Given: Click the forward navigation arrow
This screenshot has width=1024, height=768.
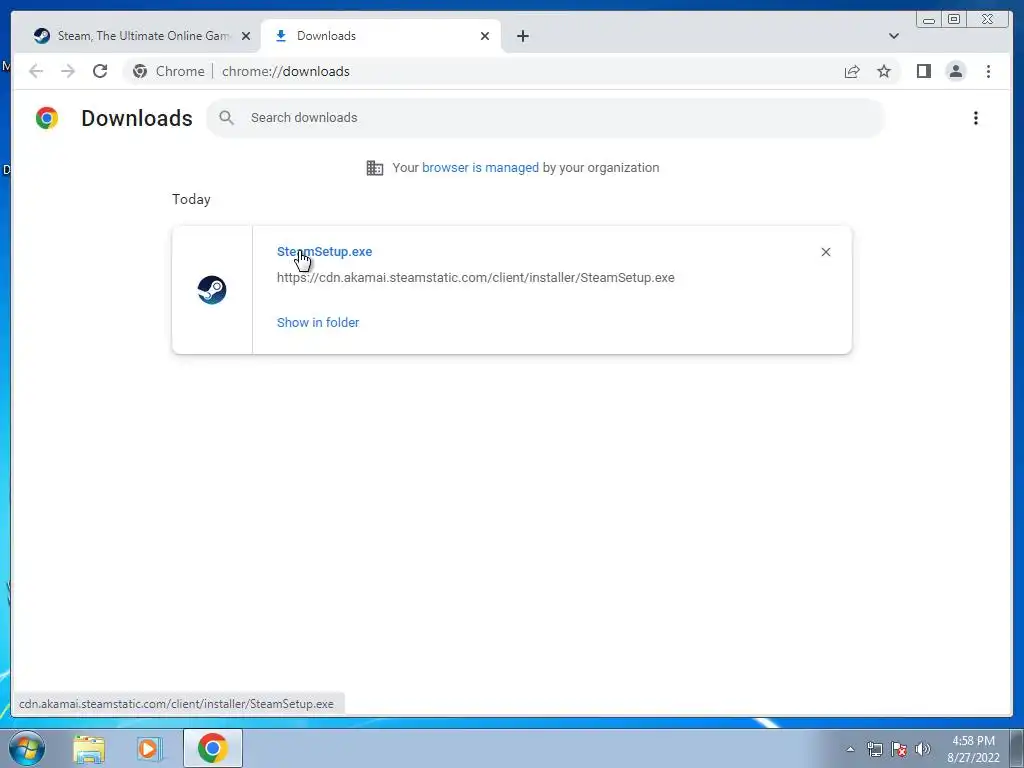Looking at the screenshot, I should point(68,71).
